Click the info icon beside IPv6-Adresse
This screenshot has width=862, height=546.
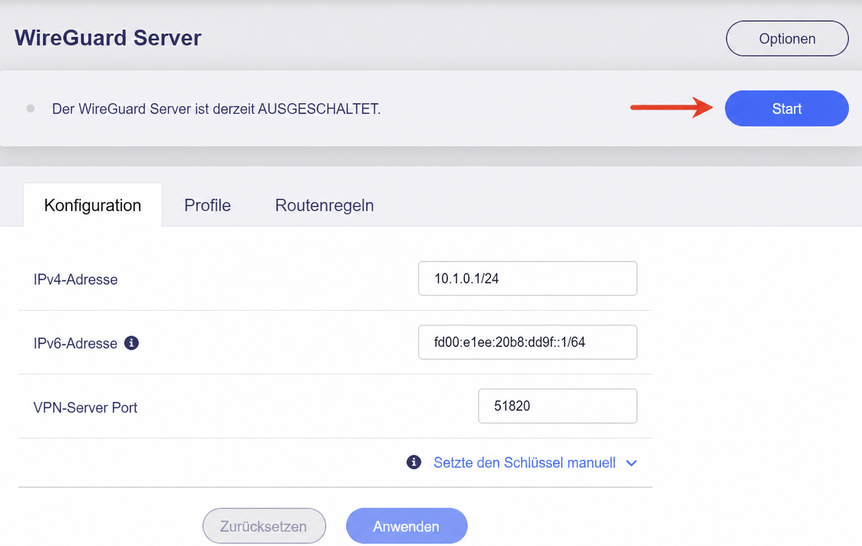pyautogui.click(x=131, y=343)
